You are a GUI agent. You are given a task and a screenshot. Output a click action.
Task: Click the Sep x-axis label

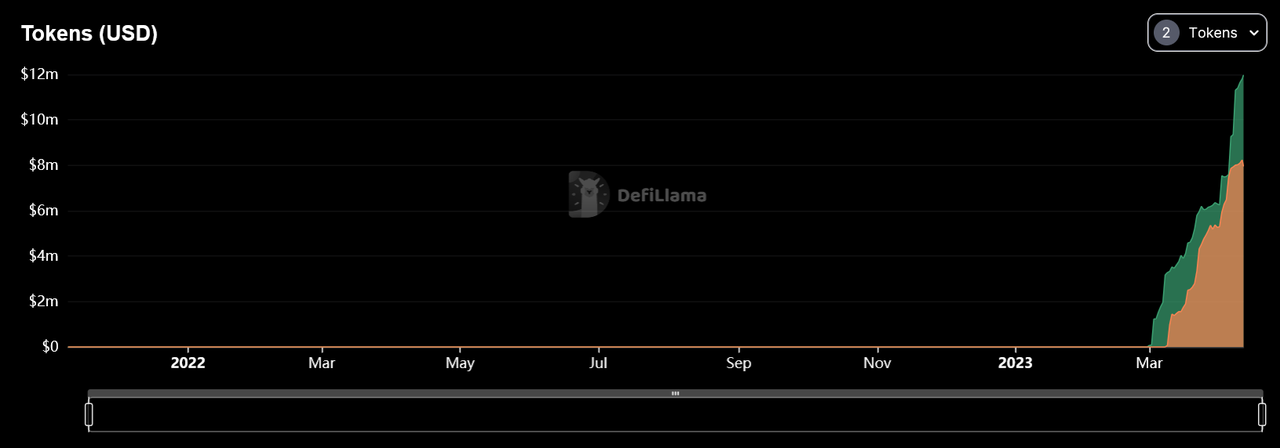point(739,363)
